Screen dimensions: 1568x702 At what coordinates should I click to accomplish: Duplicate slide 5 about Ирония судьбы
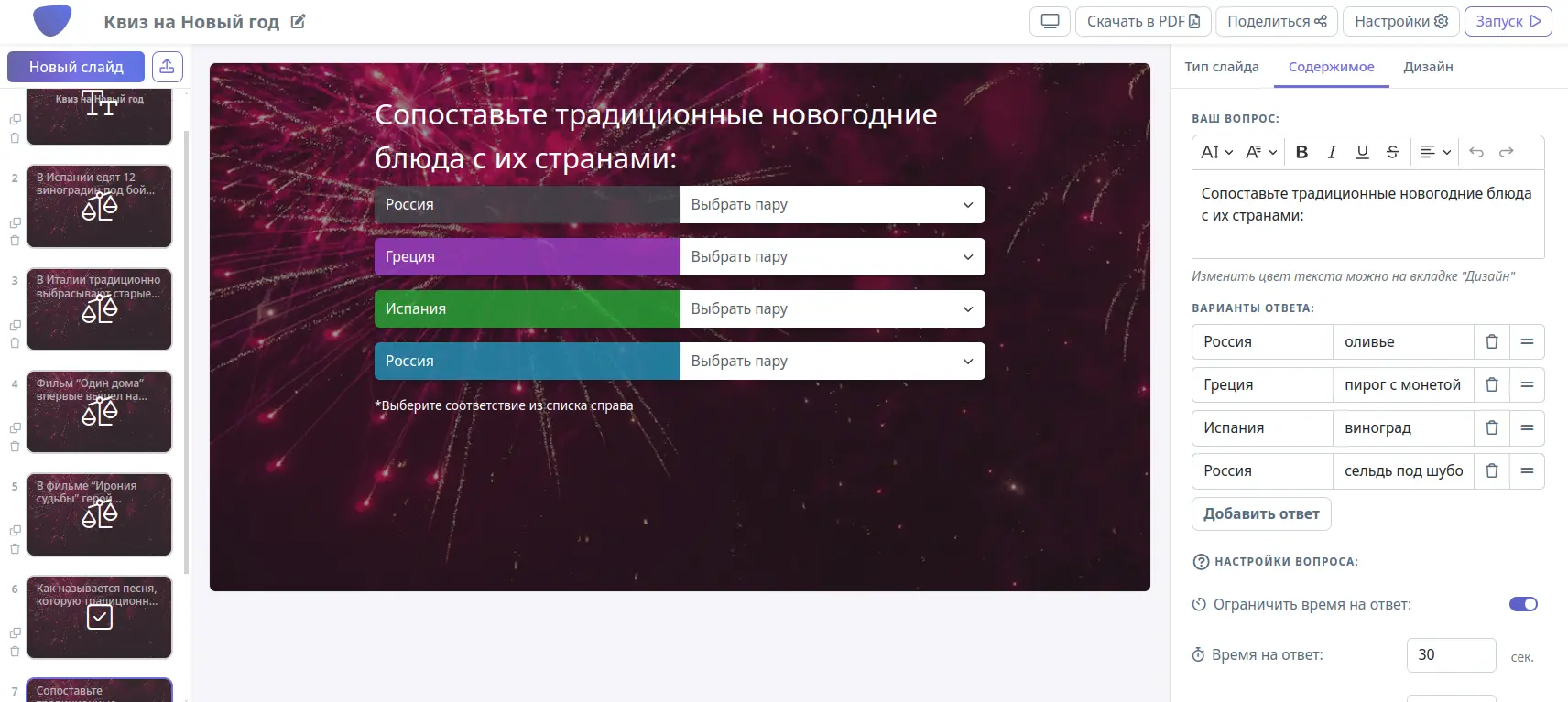pos(15,530)
